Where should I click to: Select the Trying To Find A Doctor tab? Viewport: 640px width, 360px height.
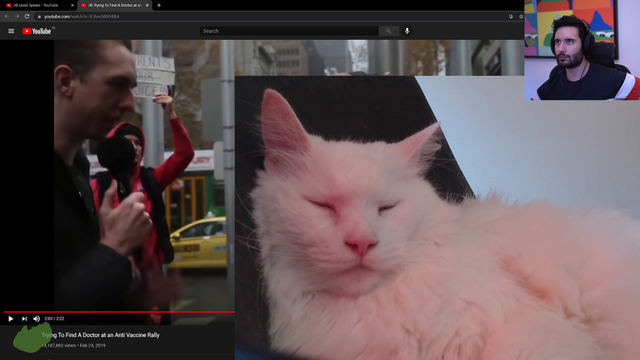click(111, 5)
